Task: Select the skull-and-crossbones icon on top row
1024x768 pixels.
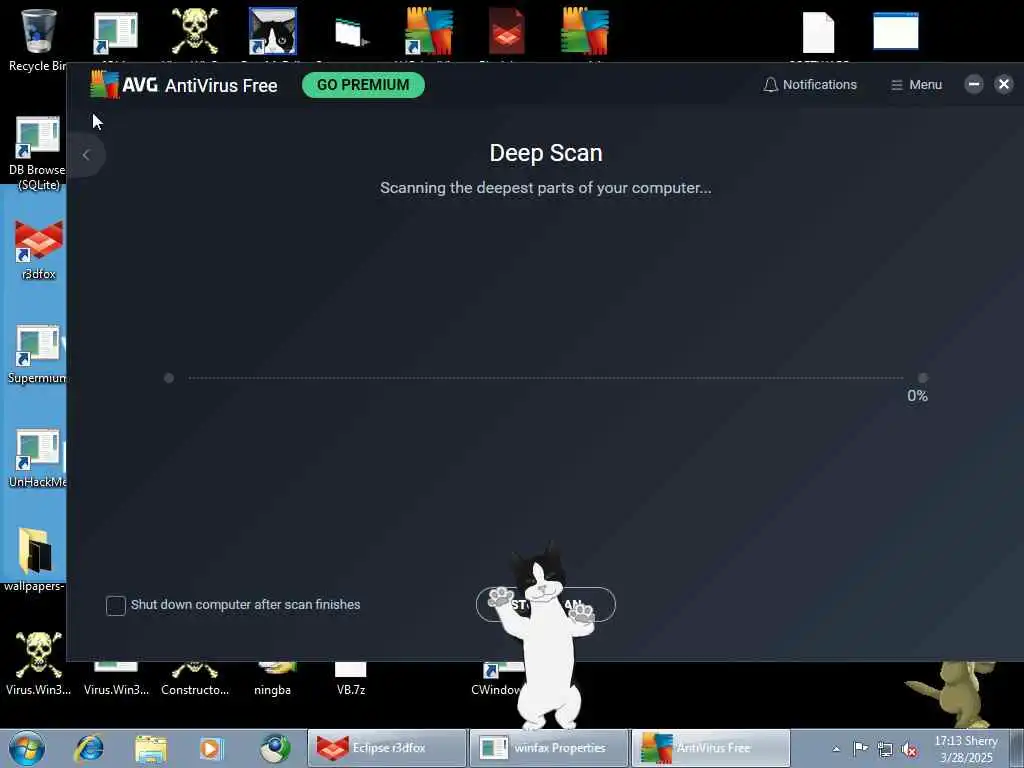Action: coord(194,31)
